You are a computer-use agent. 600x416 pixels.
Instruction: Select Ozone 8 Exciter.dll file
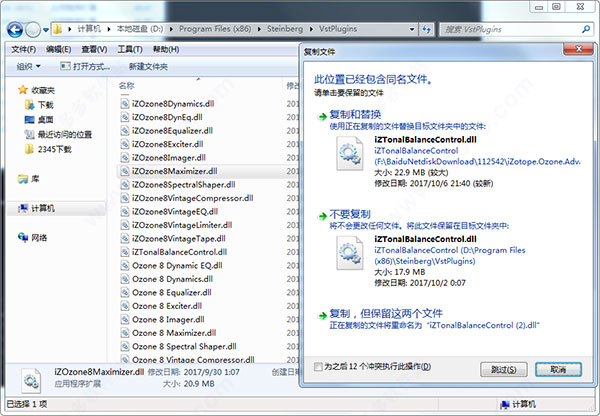tap(161, 306)
